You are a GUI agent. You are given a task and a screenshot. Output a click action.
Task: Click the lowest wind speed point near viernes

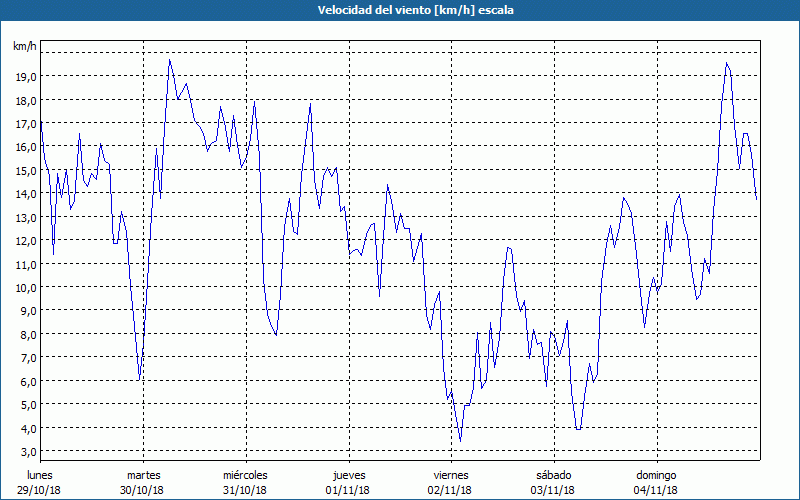pyautogui.click(x=460, y=441)
